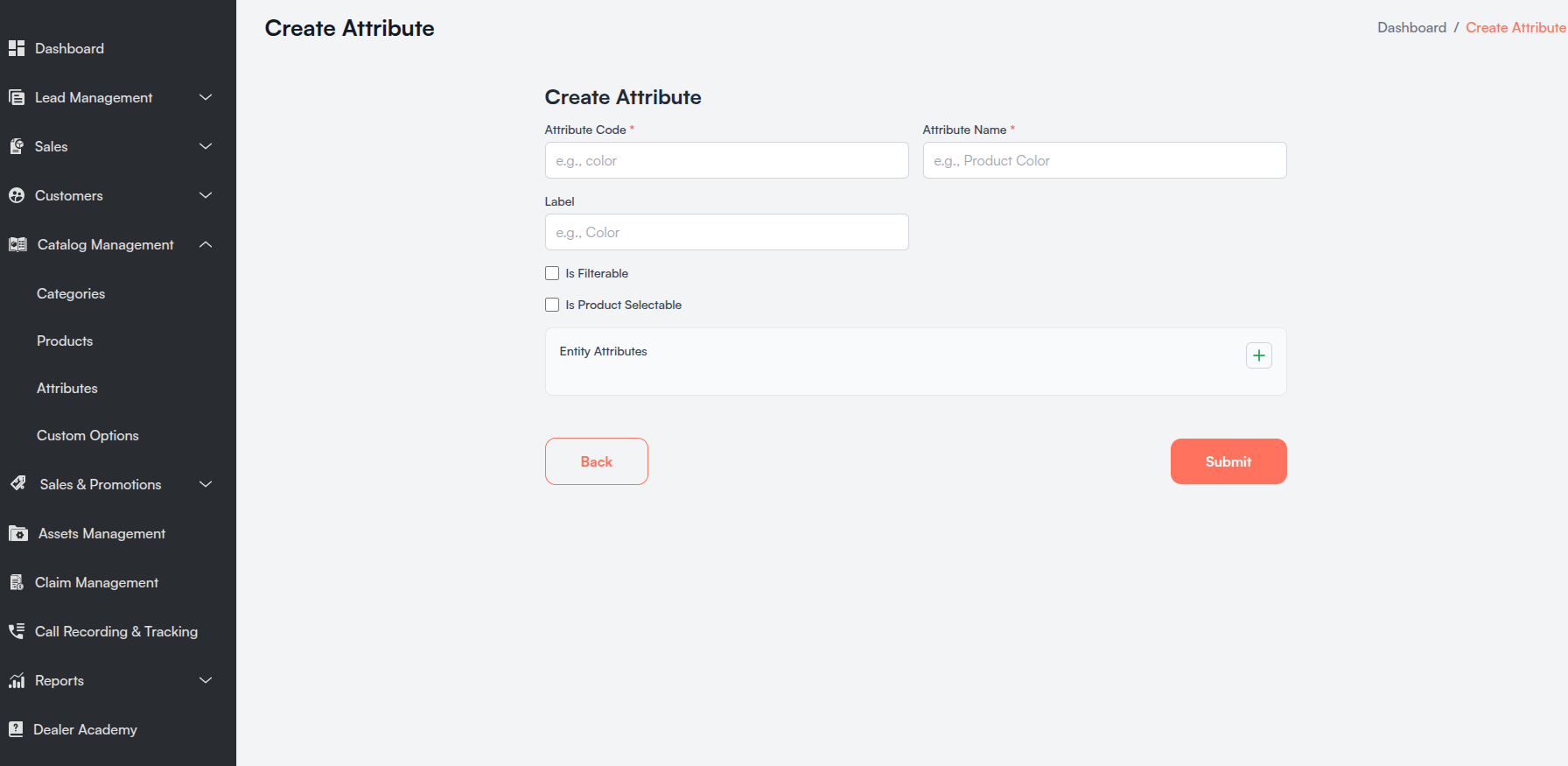Open Custom Options submenu item
This screenshot has width=1568, height=766.
point(87,435)
